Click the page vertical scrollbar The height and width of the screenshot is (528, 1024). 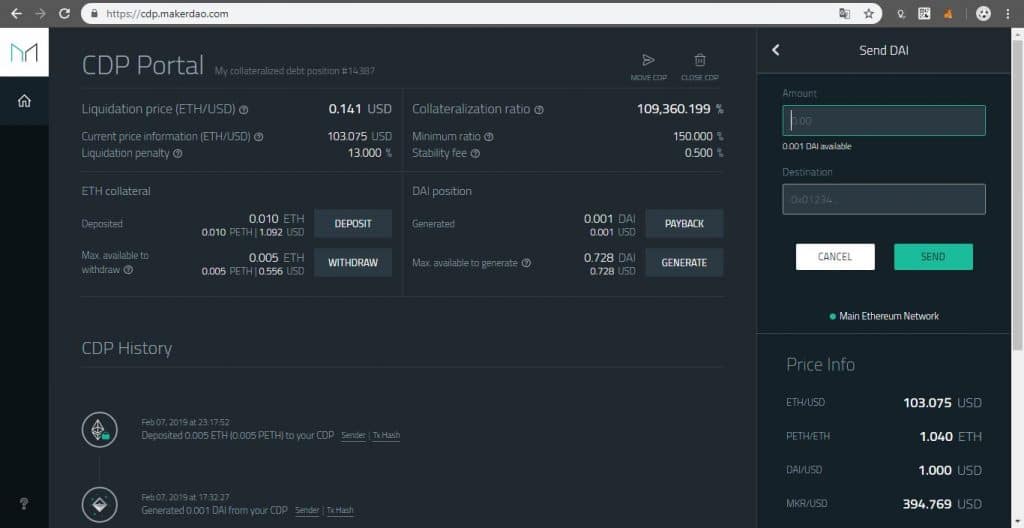(x=1018, y=196)
